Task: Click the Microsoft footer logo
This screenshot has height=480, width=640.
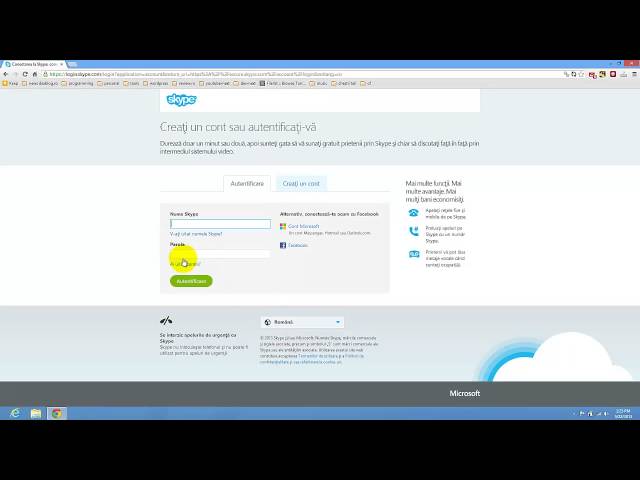Action: click(x=464, y=393)
